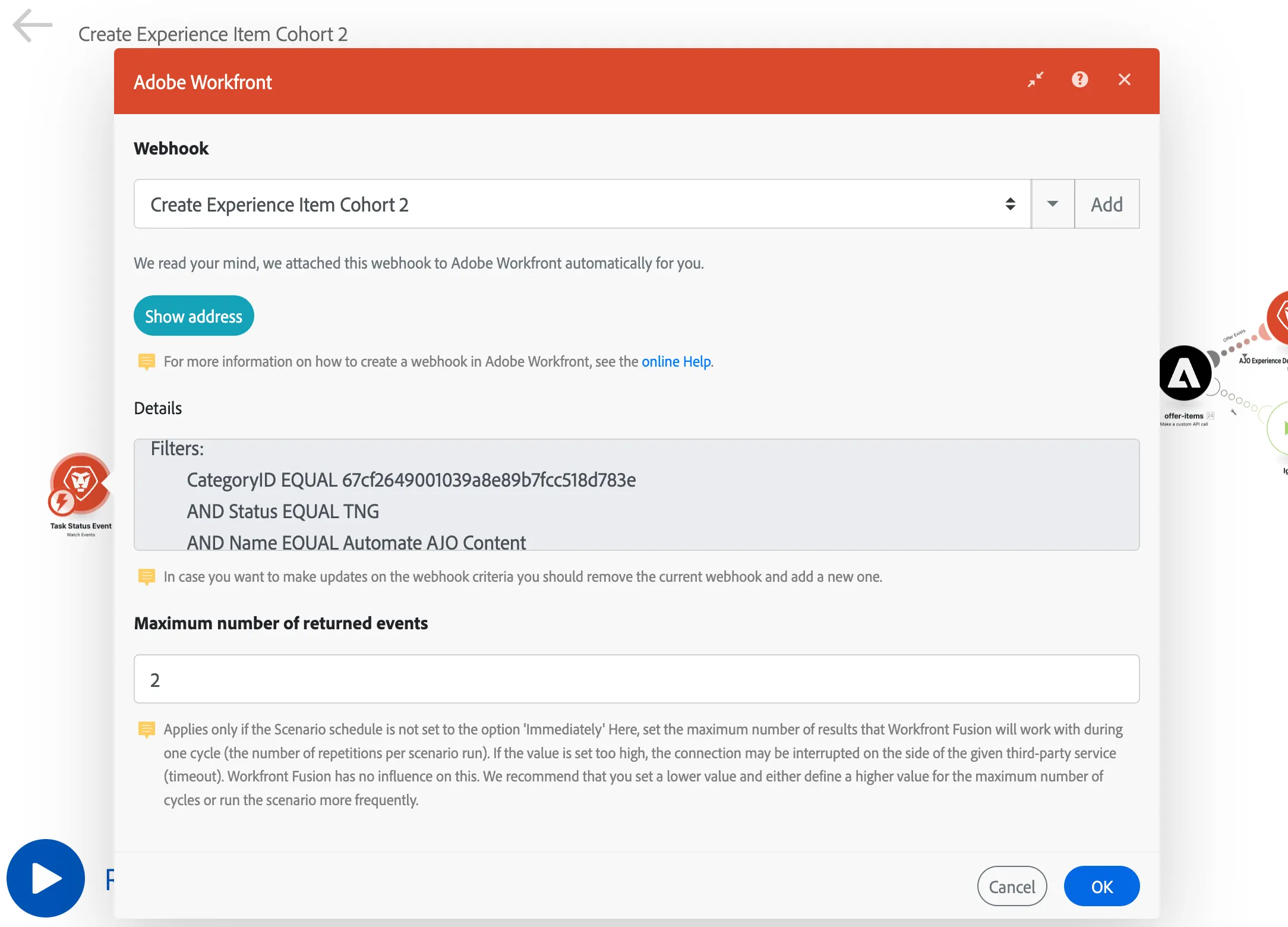Click the note icon beside 'Applies only if' text

[146, 729]
